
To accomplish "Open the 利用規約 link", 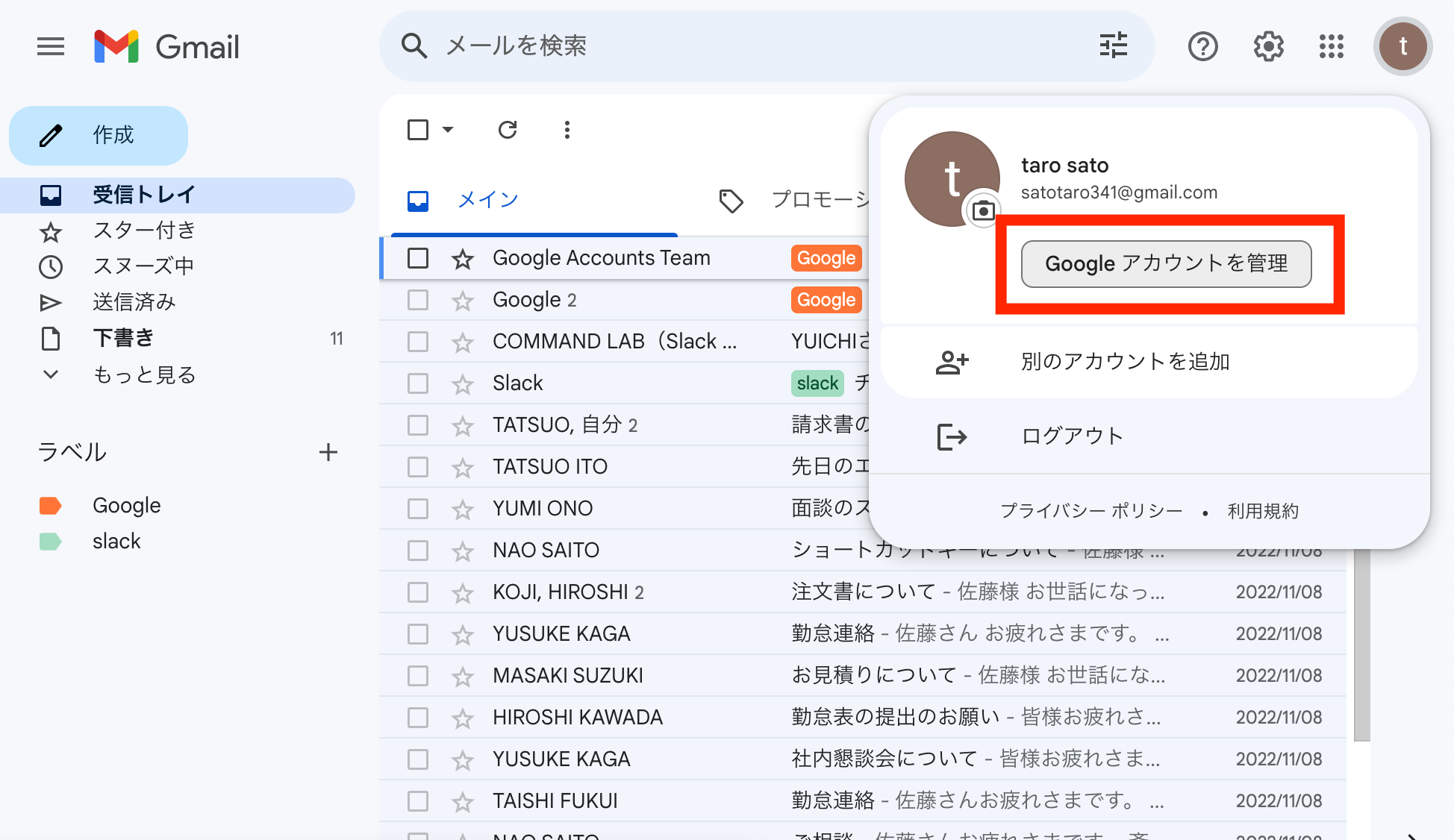I will [x=1263, y=511].
